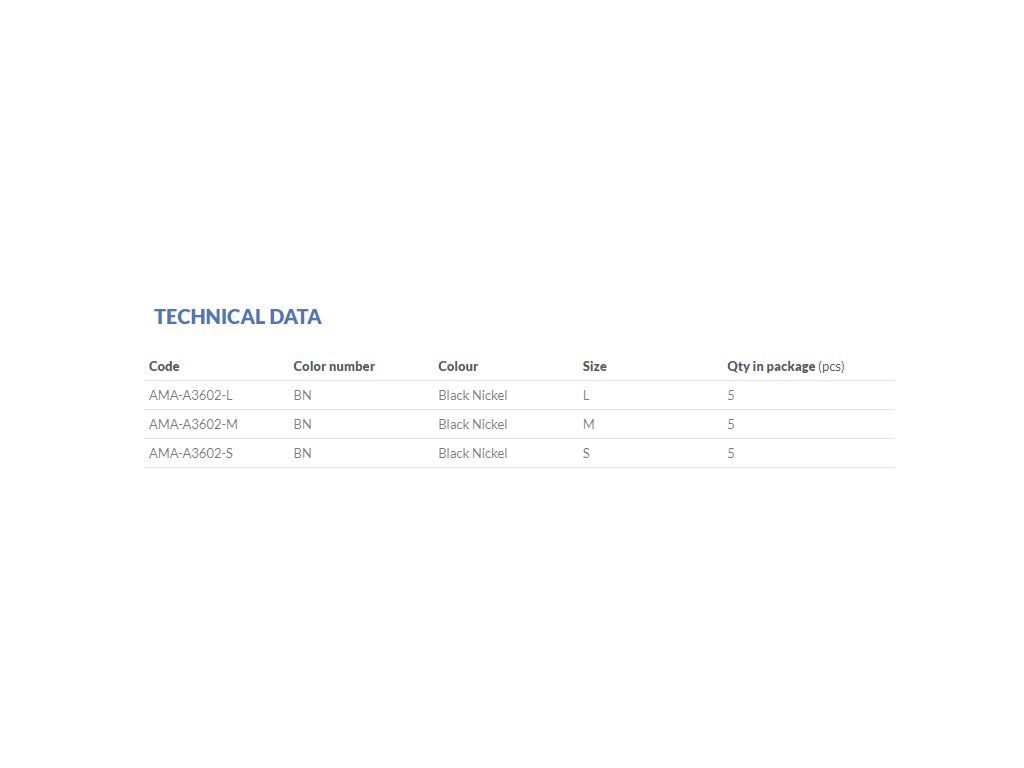
Task: Click the Size column header
Action: (594, 366)
